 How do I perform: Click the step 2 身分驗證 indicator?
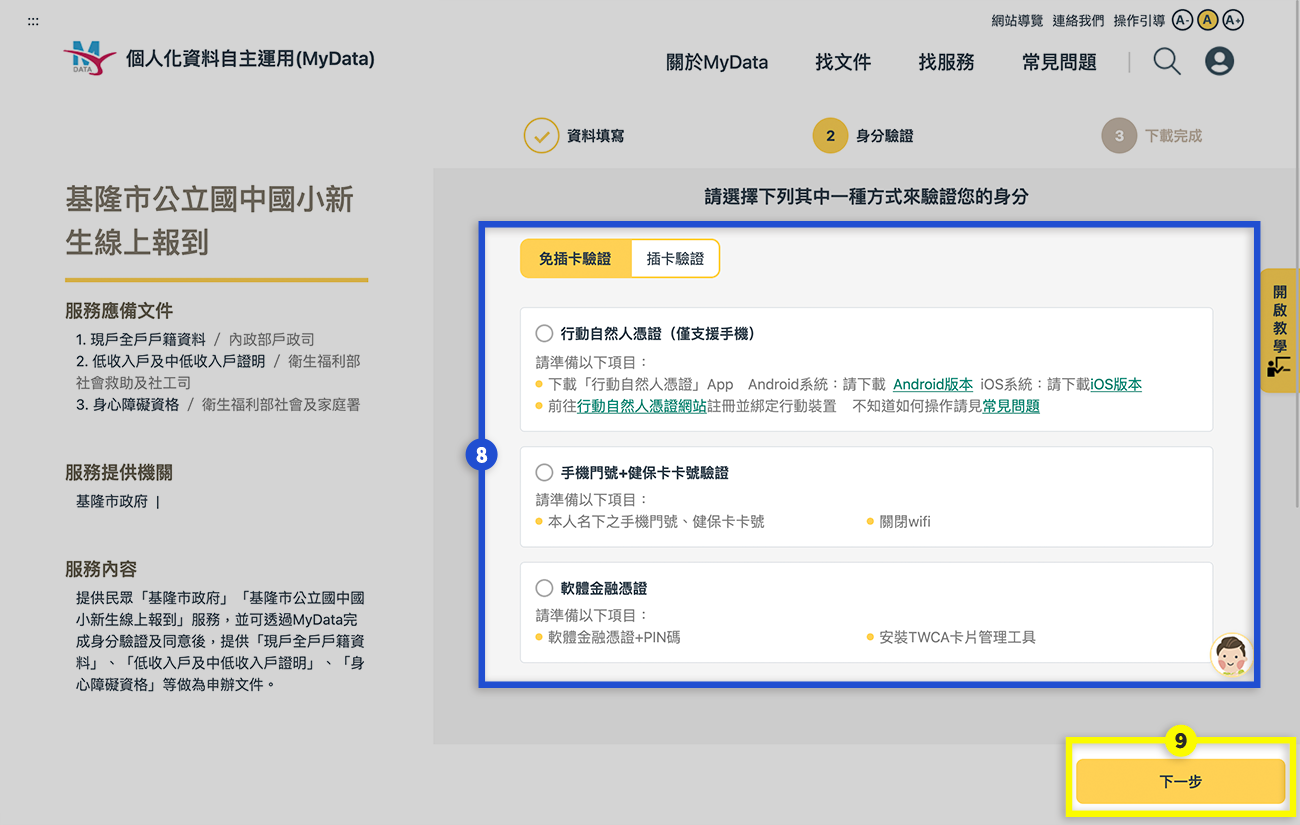point(862,136)
